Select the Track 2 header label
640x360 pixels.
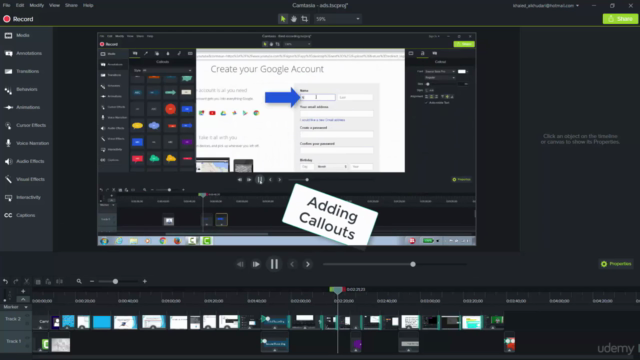(x=13, y=319)
